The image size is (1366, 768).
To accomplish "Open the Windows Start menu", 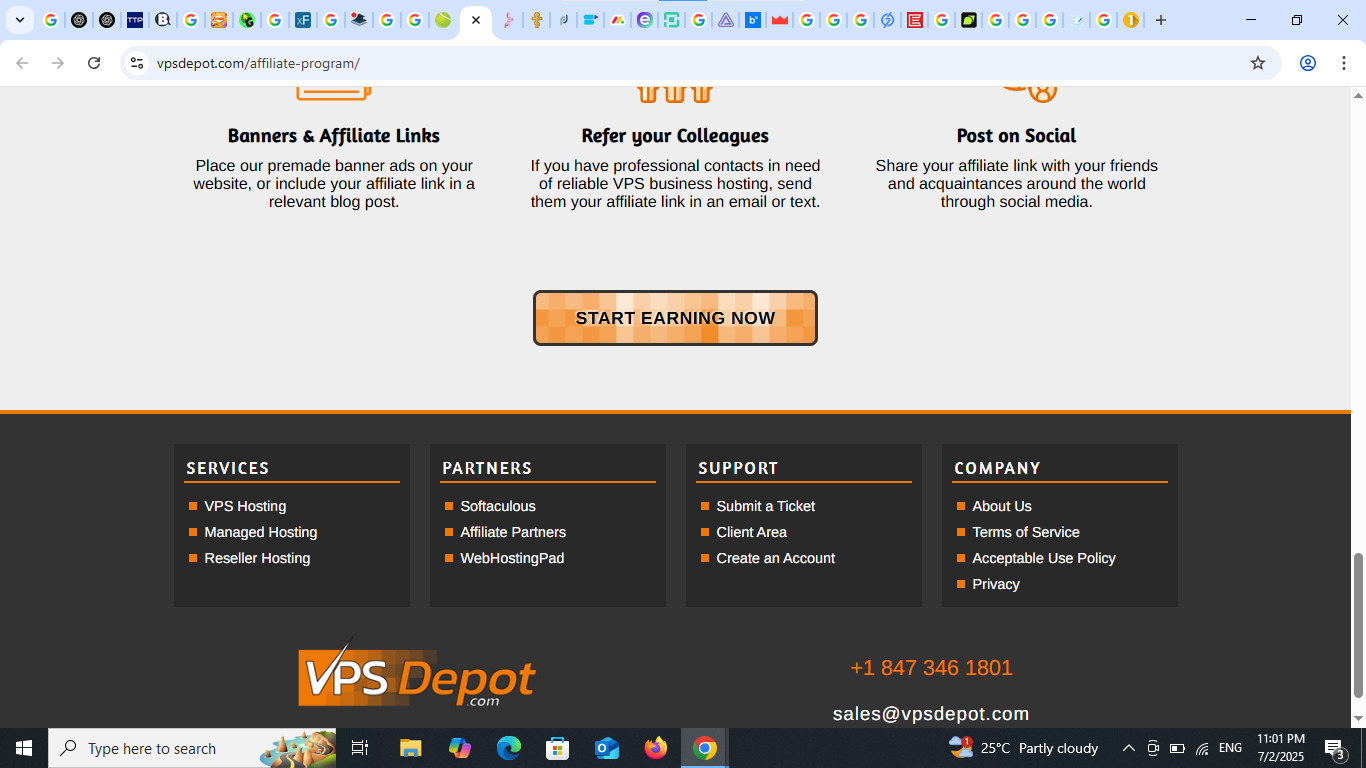I will pyautogui.click(x=24, y=748).
